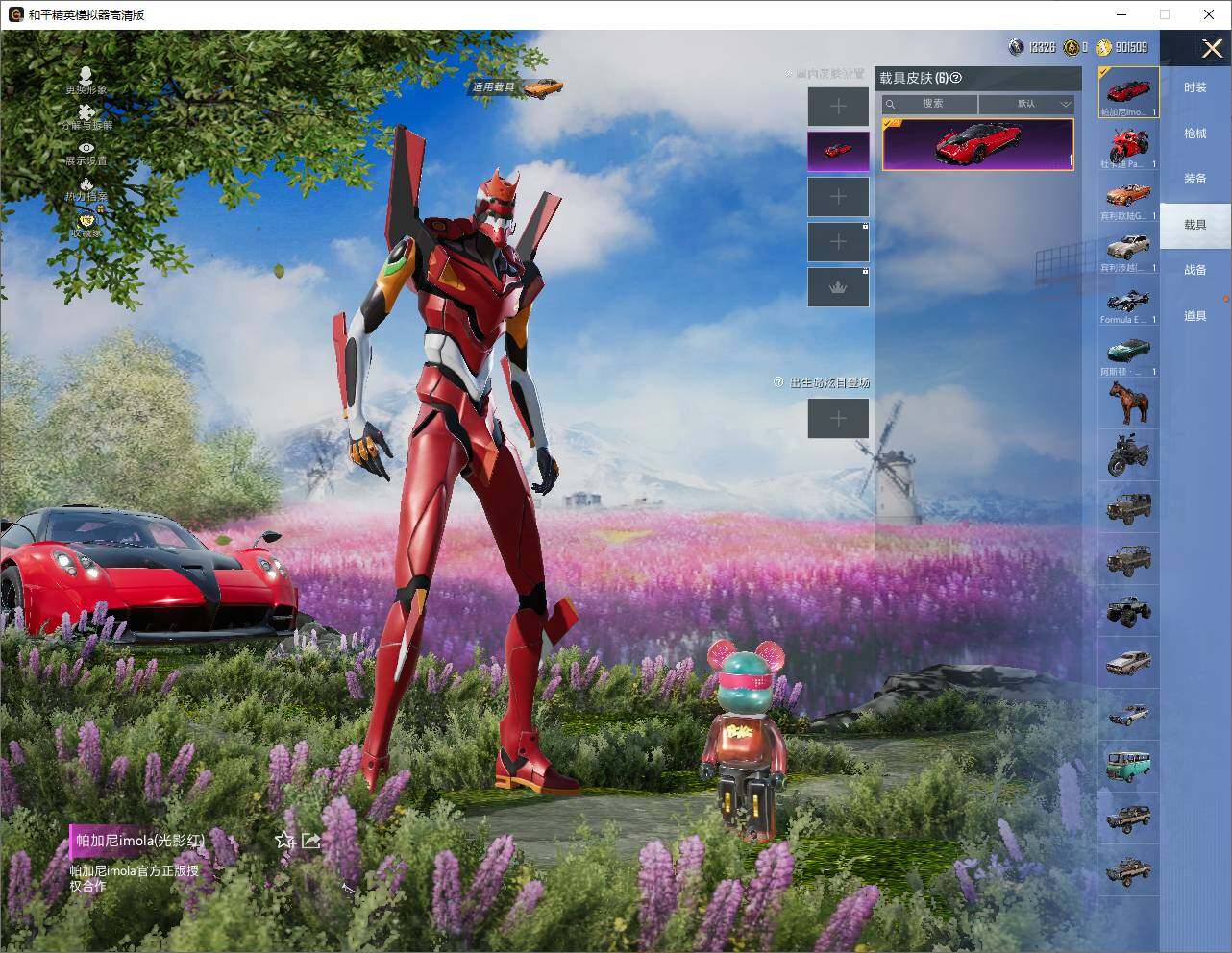Click the plus slot under 出生岛炫目登场
The width and height of the screenshot is (1232, 953).
(838, 419)
